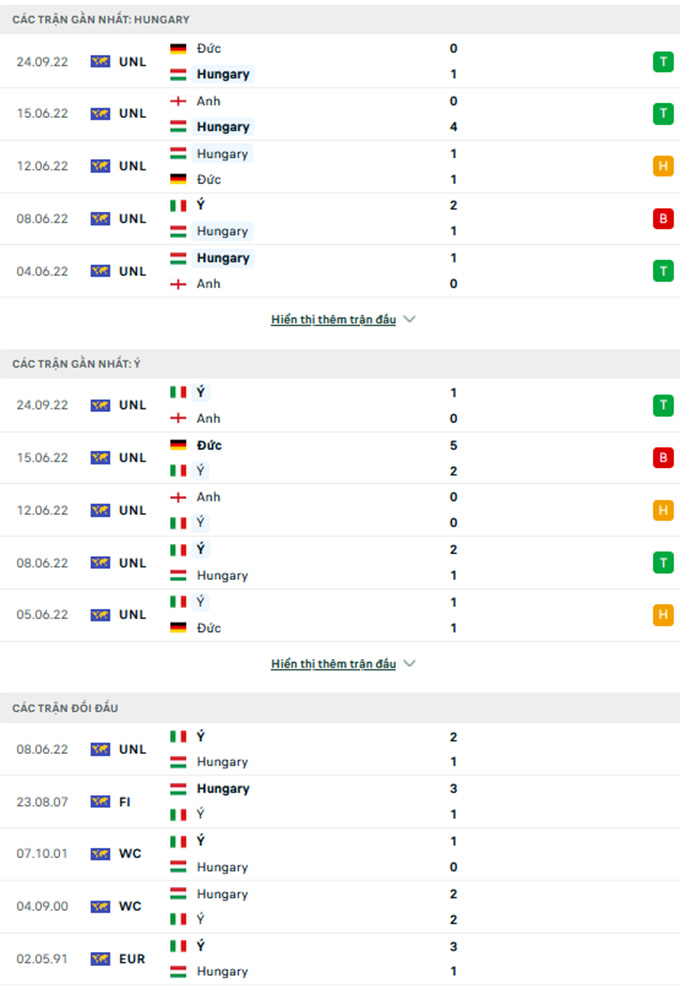Click the EUR competition icon for 02.05.91 match
This screenshot has width=680, height=989.
[100, 959]
